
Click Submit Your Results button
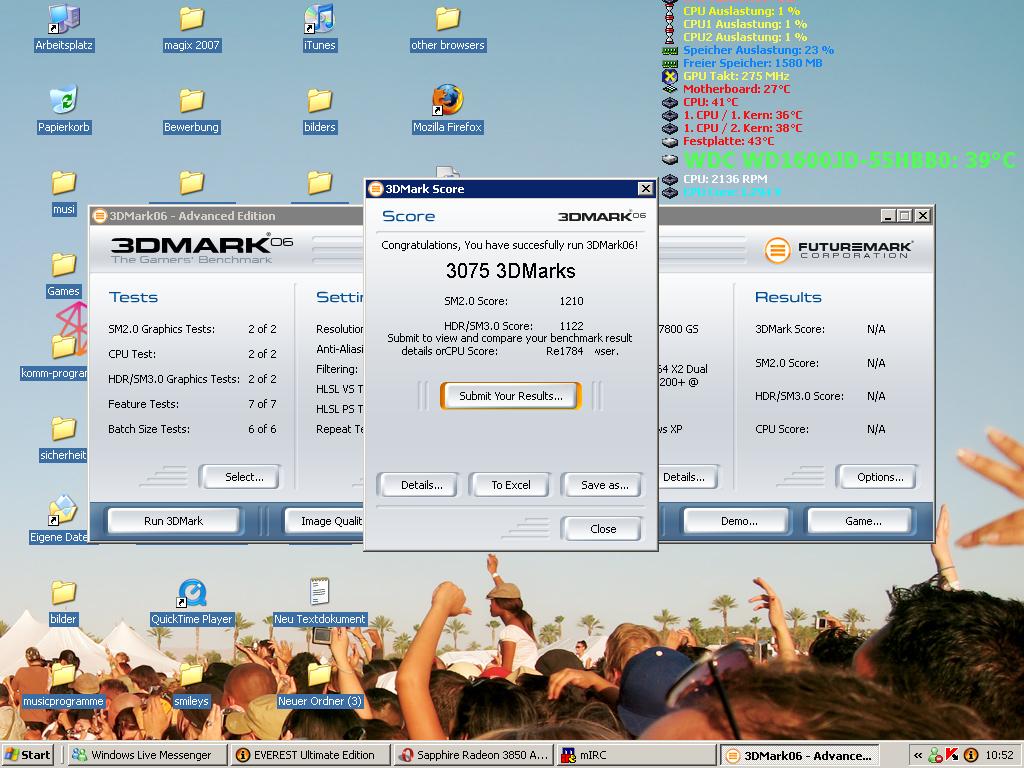tap(511, 396)
